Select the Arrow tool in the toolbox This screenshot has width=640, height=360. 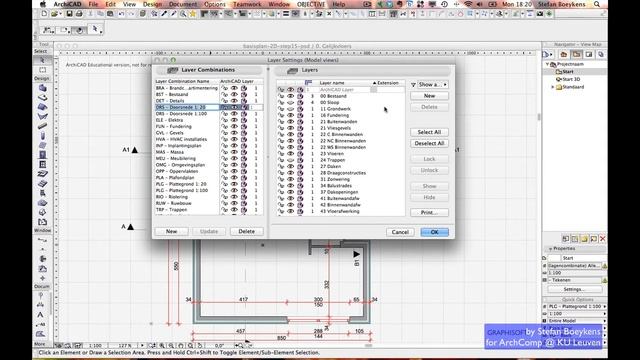tap(42, 60)
